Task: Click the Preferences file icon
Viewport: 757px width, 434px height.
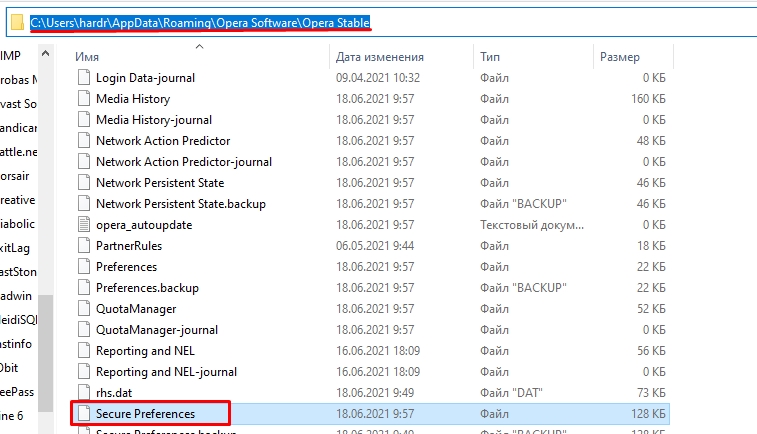Action: tap(84, 267)
